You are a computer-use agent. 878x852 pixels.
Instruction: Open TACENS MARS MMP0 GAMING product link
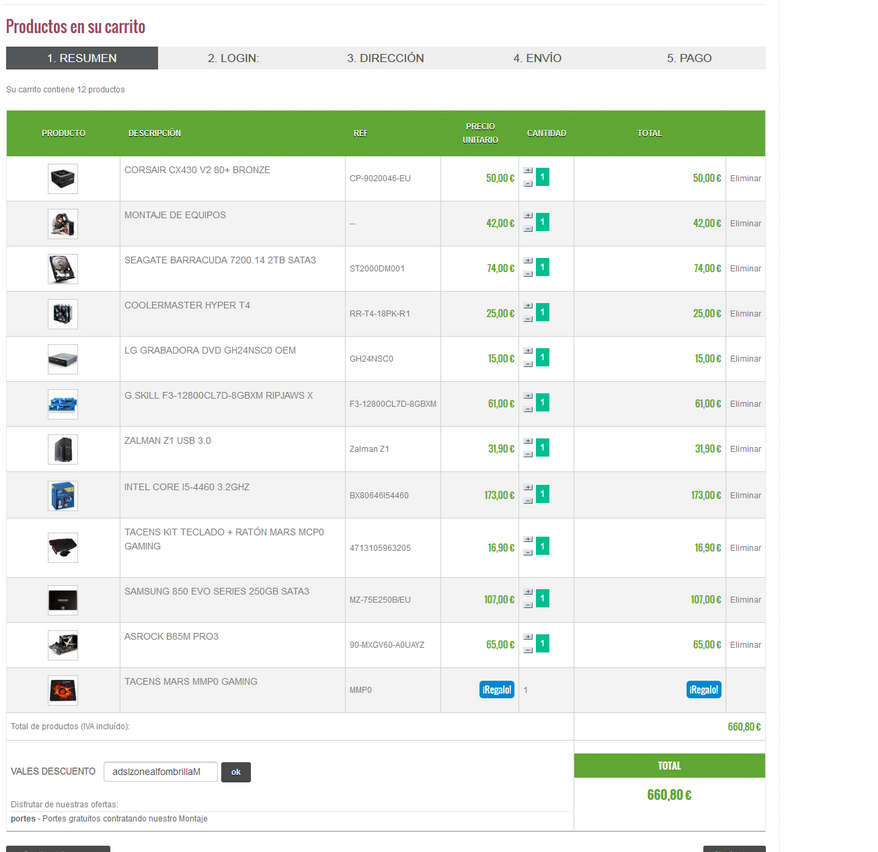coord(191,681)
